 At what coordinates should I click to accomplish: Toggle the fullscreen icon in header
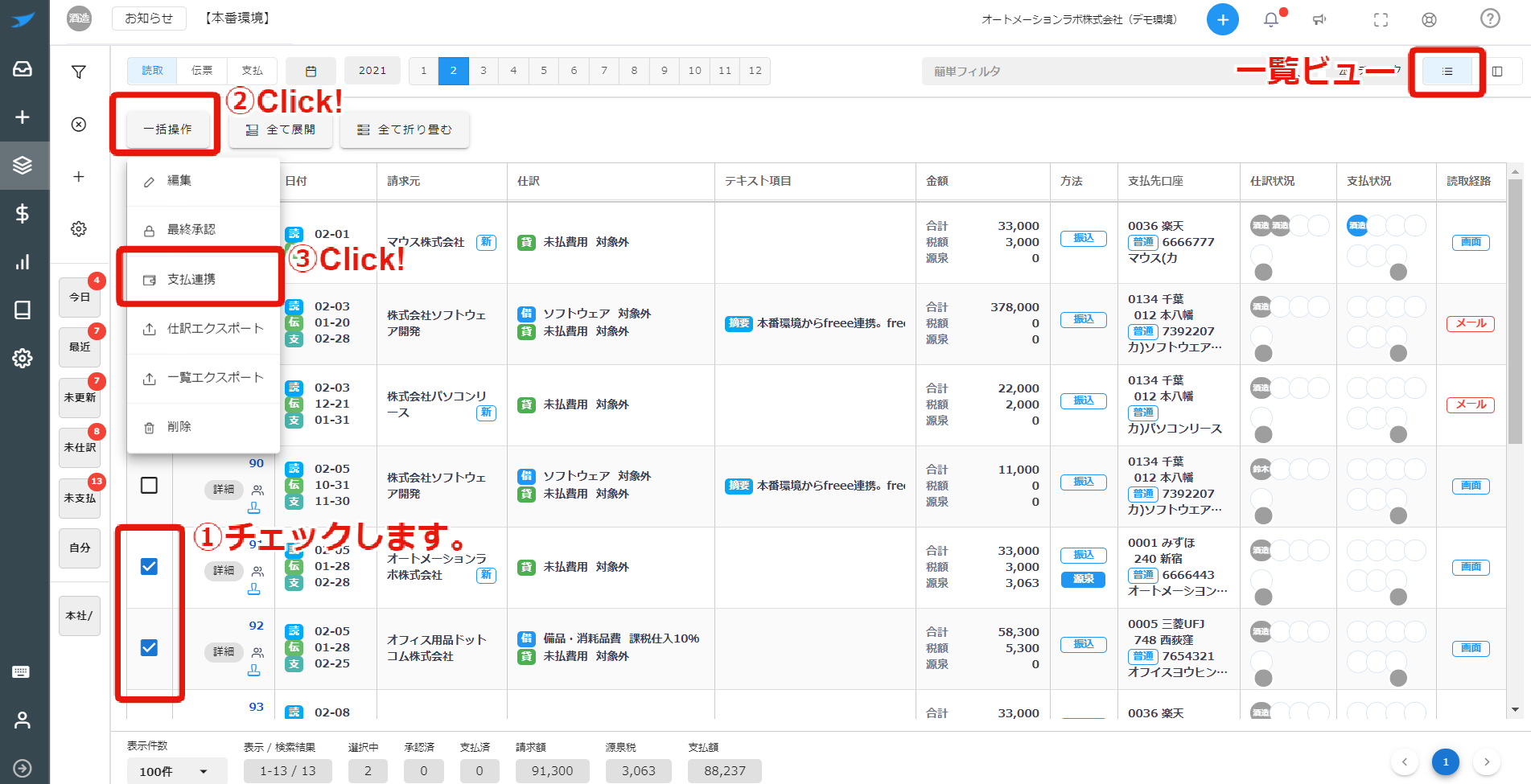click(1381, 19)
